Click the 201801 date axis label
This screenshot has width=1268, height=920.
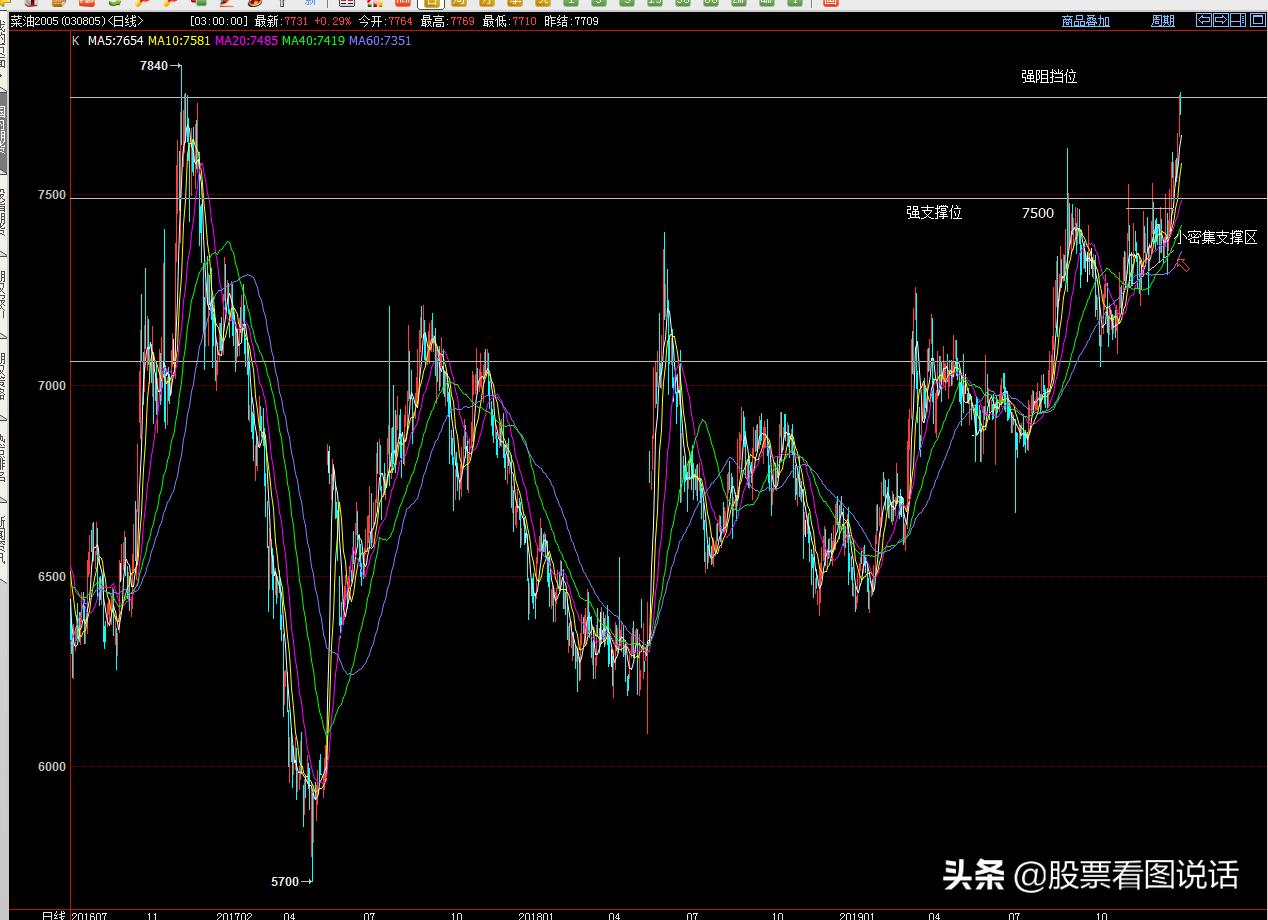[537, 915]
